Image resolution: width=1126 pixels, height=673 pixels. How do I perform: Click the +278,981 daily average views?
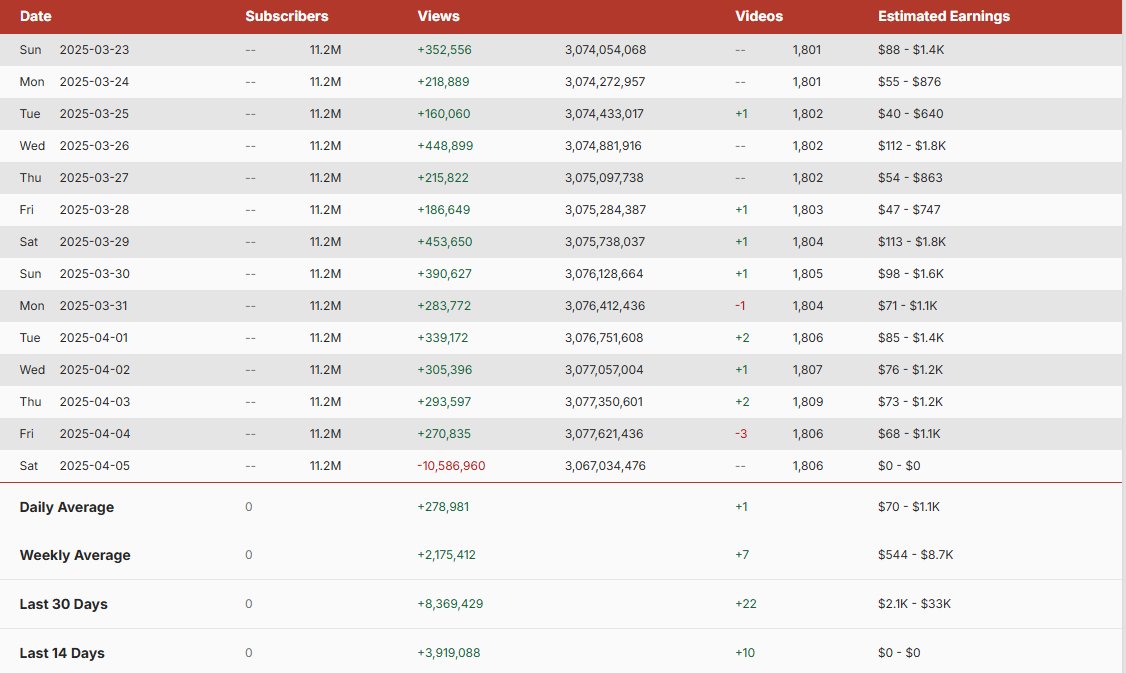point(443,506)
